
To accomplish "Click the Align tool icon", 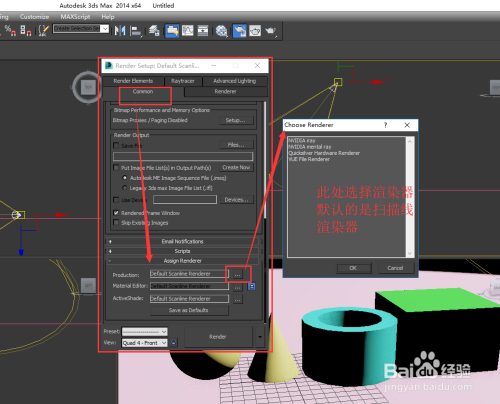I will point(136,31).
